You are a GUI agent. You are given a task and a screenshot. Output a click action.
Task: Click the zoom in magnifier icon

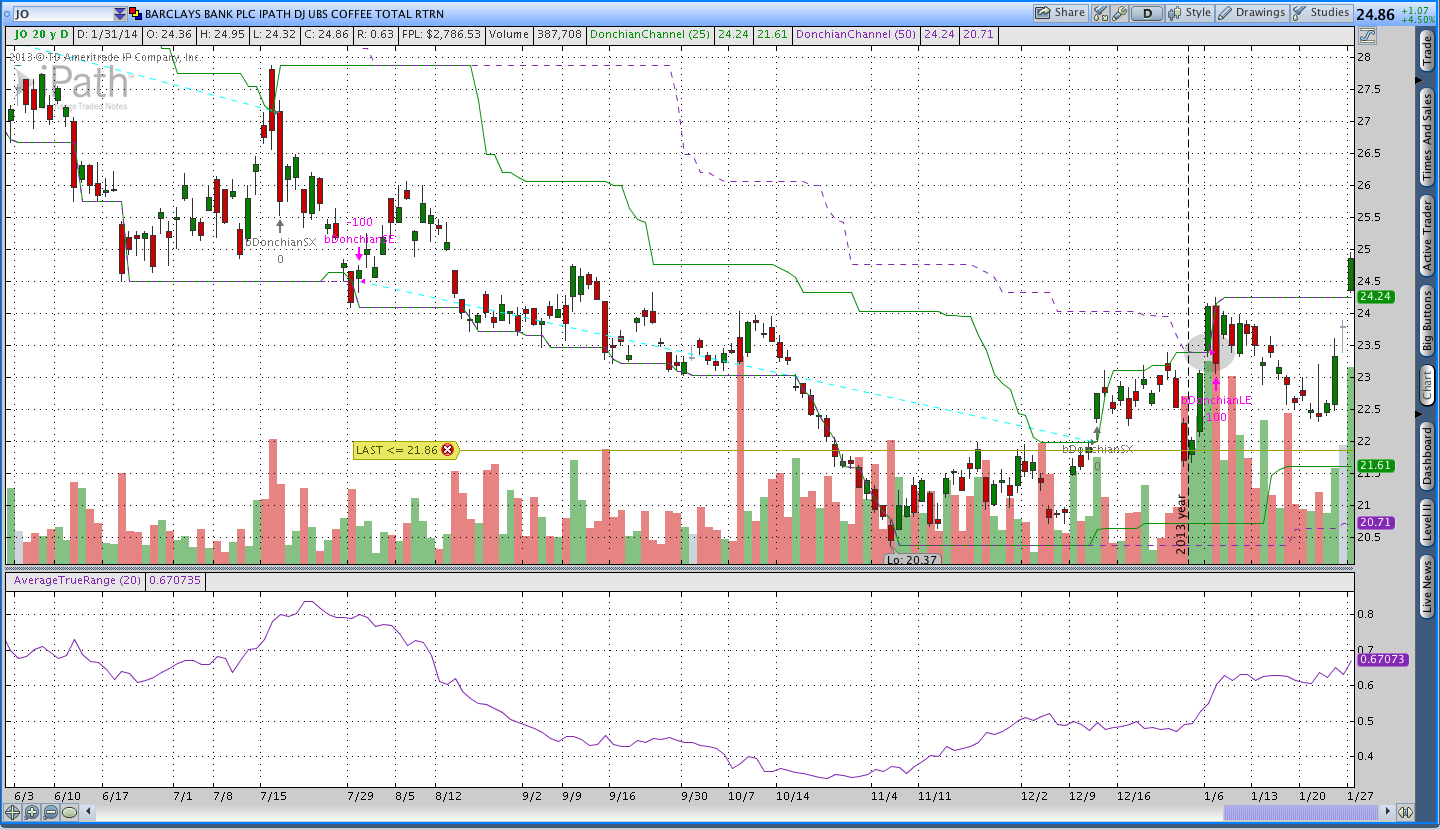pos(31,812)
